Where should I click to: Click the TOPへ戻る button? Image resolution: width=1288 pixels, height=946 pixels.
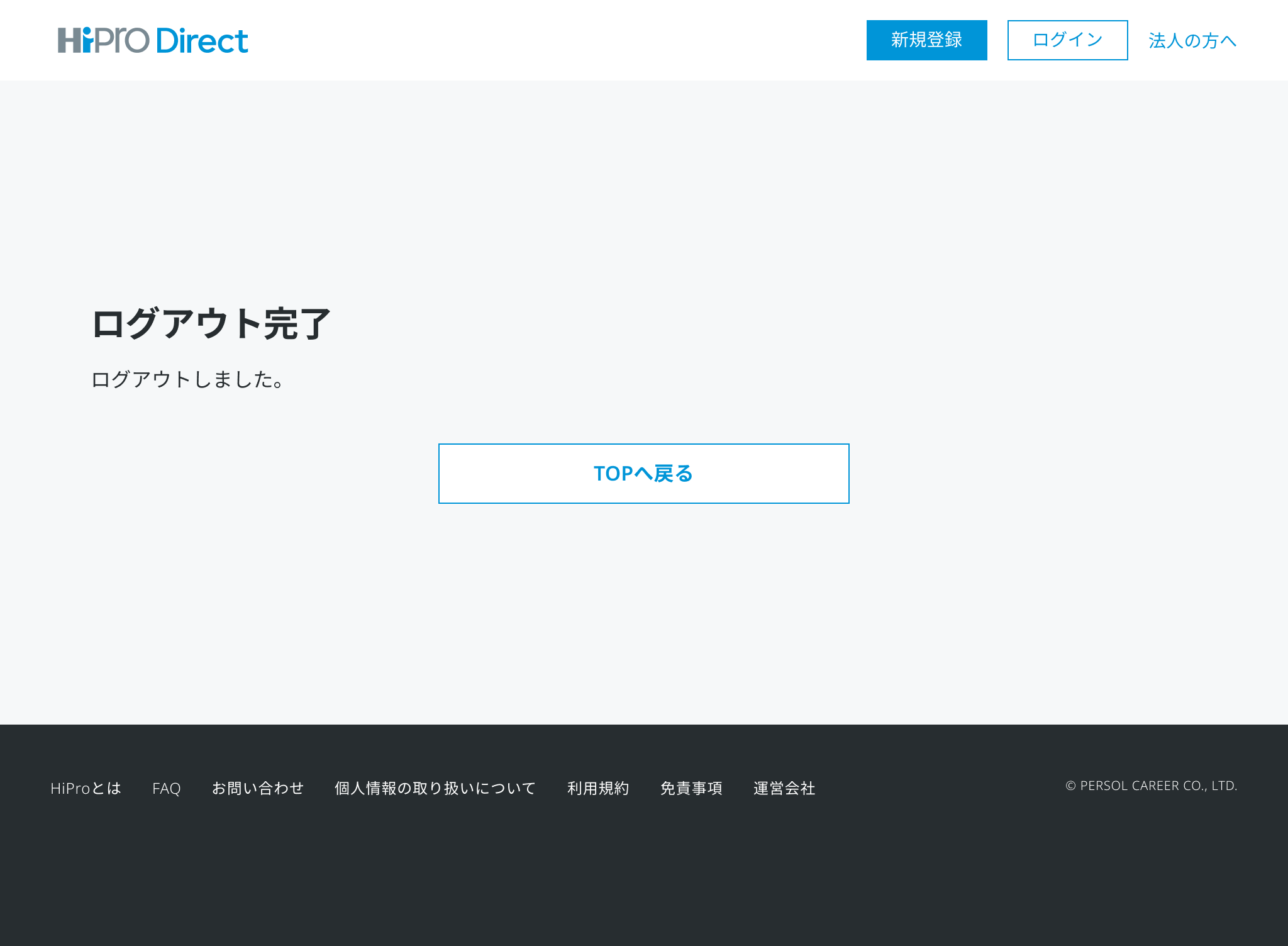(643, 474)
